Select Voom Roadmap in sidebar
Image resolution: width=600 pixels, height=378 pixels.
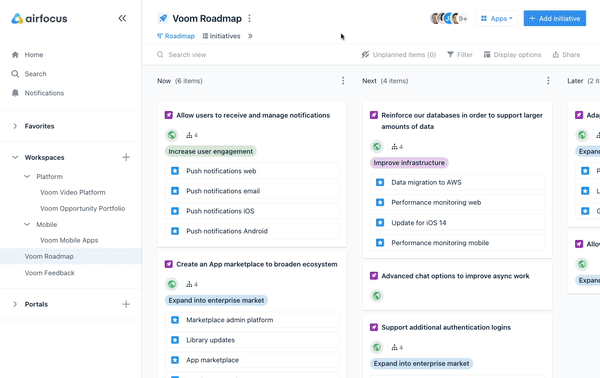tap(71, 256)
